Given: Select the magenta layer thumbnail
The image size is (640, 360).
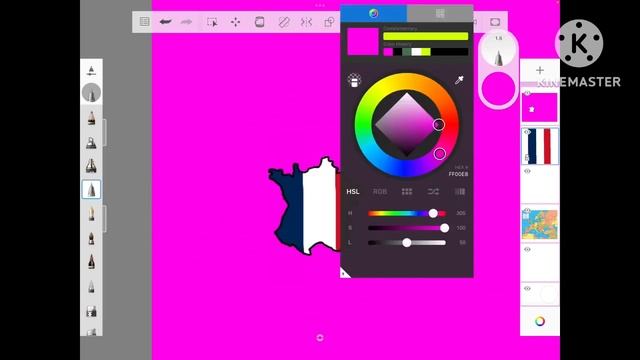Looking at the screenshot, I should tap(540, 108).
